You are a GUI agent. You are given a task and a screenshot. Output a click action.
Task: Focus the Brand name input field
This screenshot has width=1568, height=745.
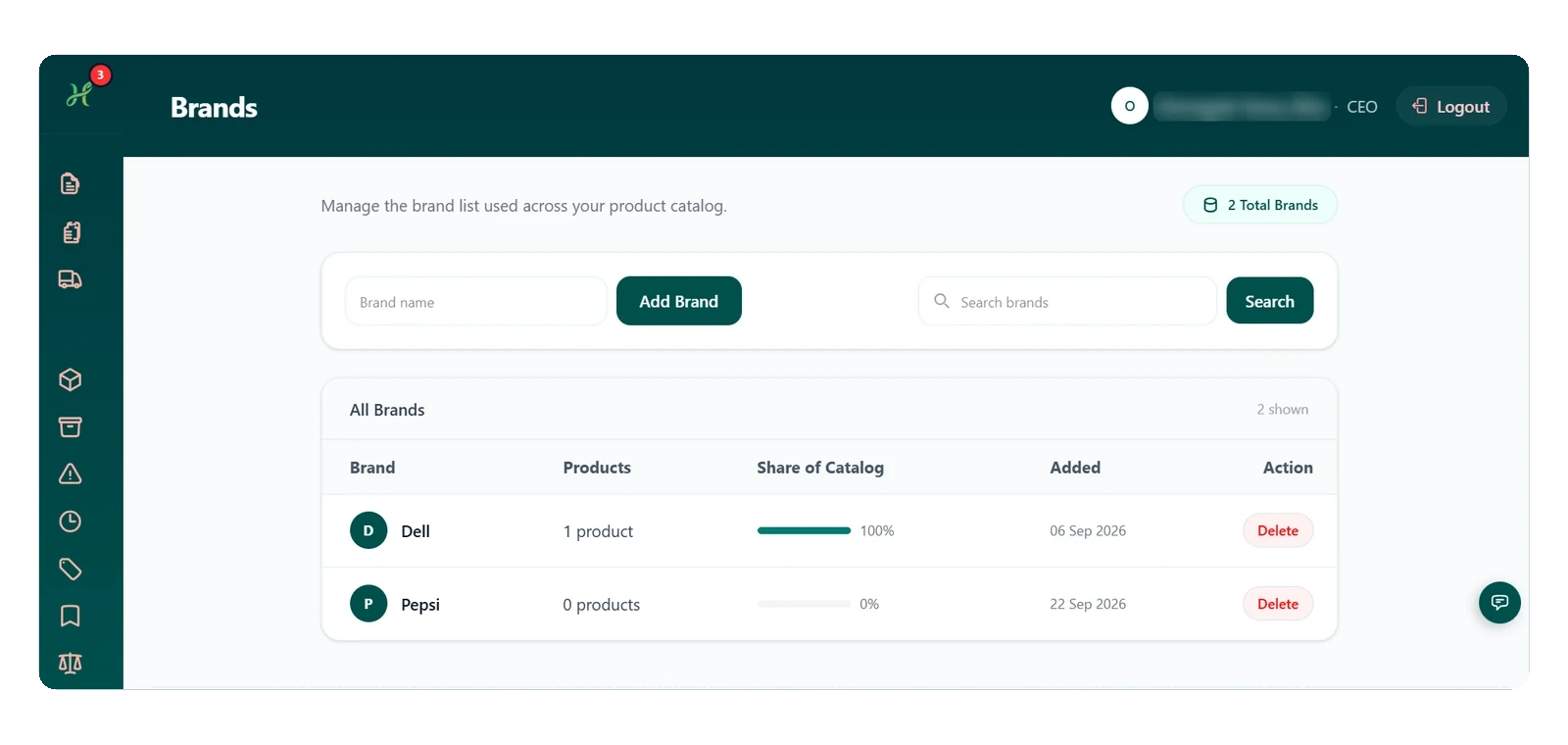(x=476, y=301)
